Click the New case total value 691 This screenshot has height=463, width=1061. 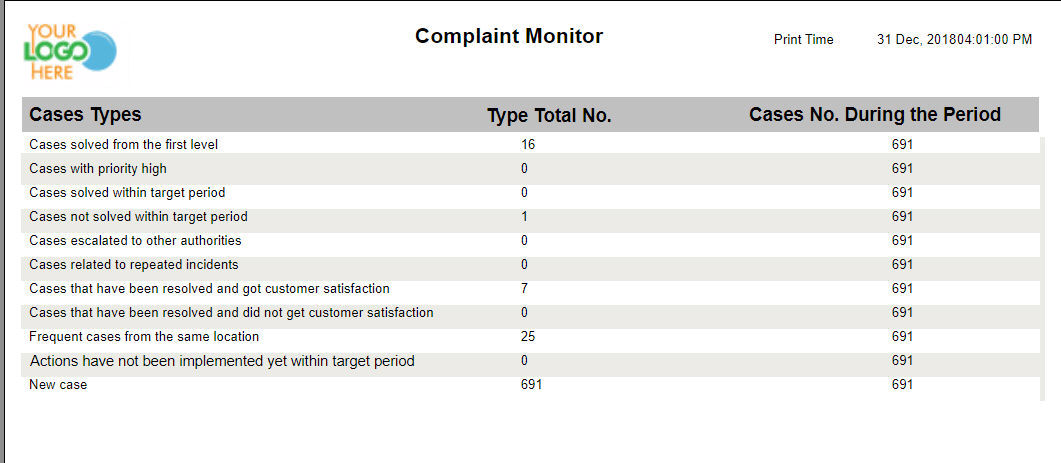pos(531,385)
